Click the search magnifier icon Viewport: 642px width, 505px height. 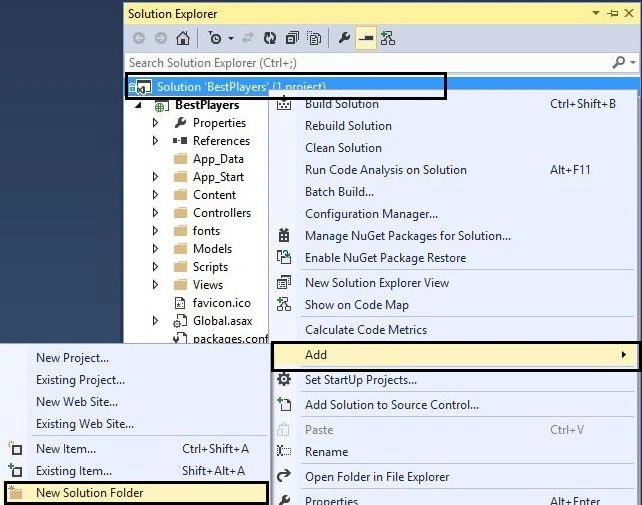click(x=619, y=62)
